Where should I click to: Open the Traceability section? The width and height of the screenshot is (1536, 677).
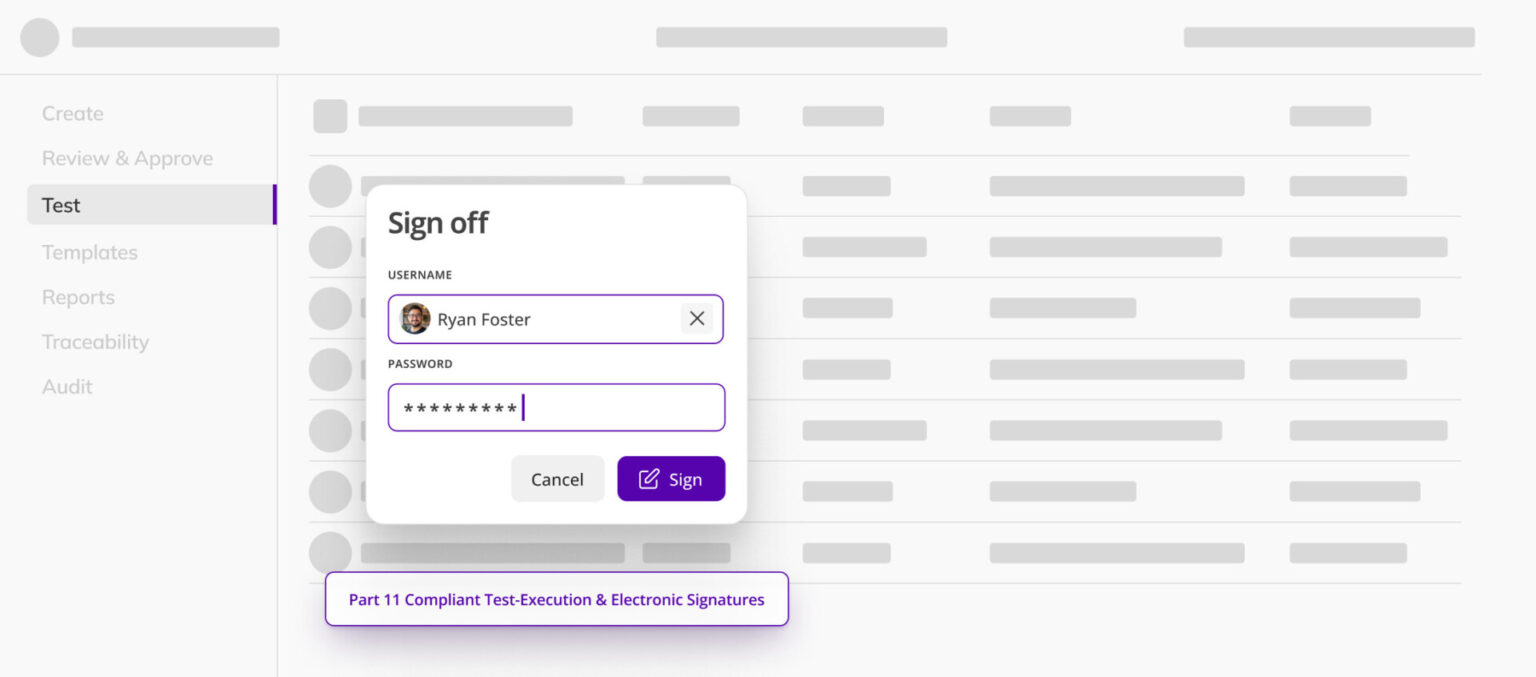click(95, 342)
